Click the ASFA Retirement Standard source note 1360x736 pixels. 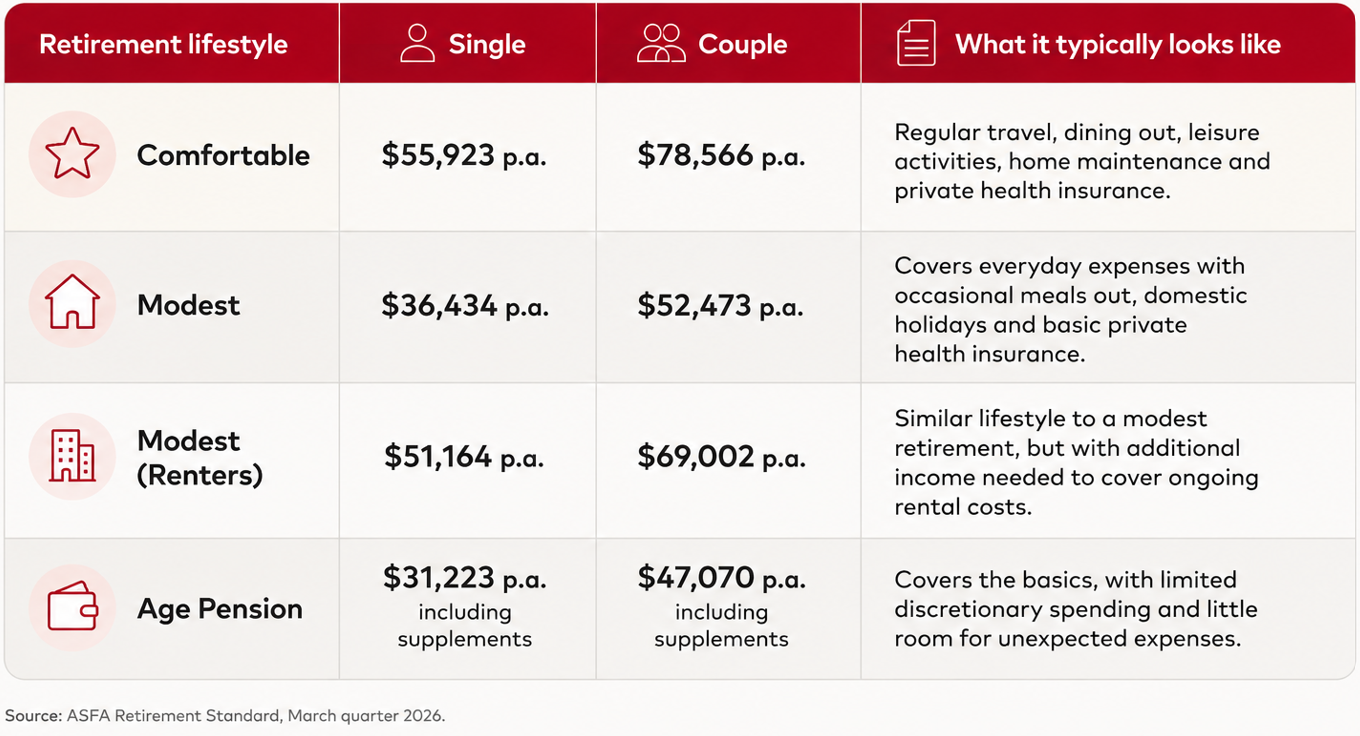point(225,716)
